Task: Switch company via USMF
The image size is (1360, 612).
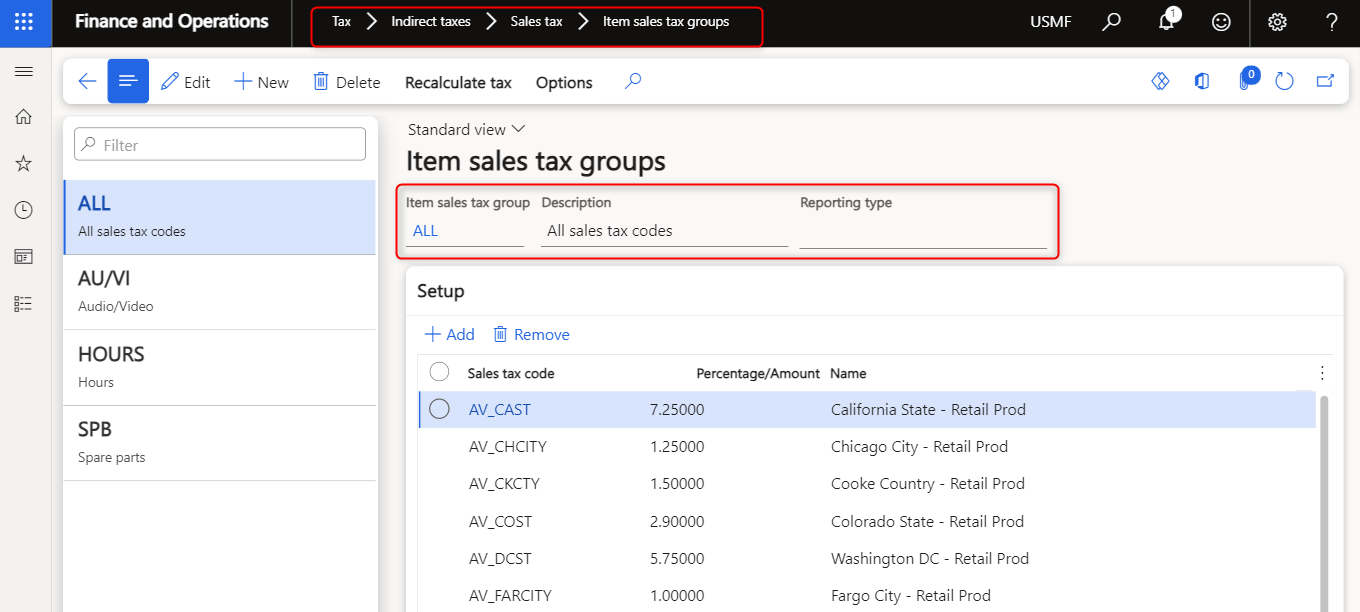Action: click(1051, 22)
